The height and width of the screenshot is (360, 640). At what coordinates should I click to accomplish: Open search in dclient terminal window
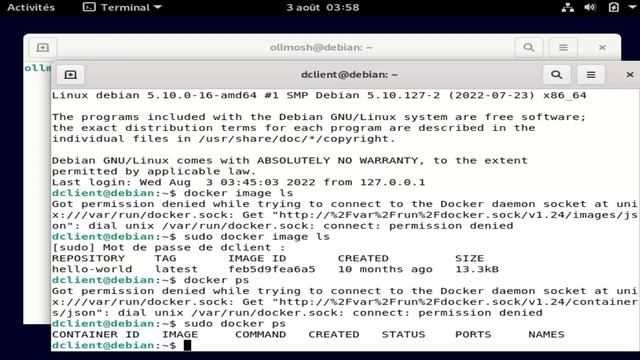coord(556,75)
